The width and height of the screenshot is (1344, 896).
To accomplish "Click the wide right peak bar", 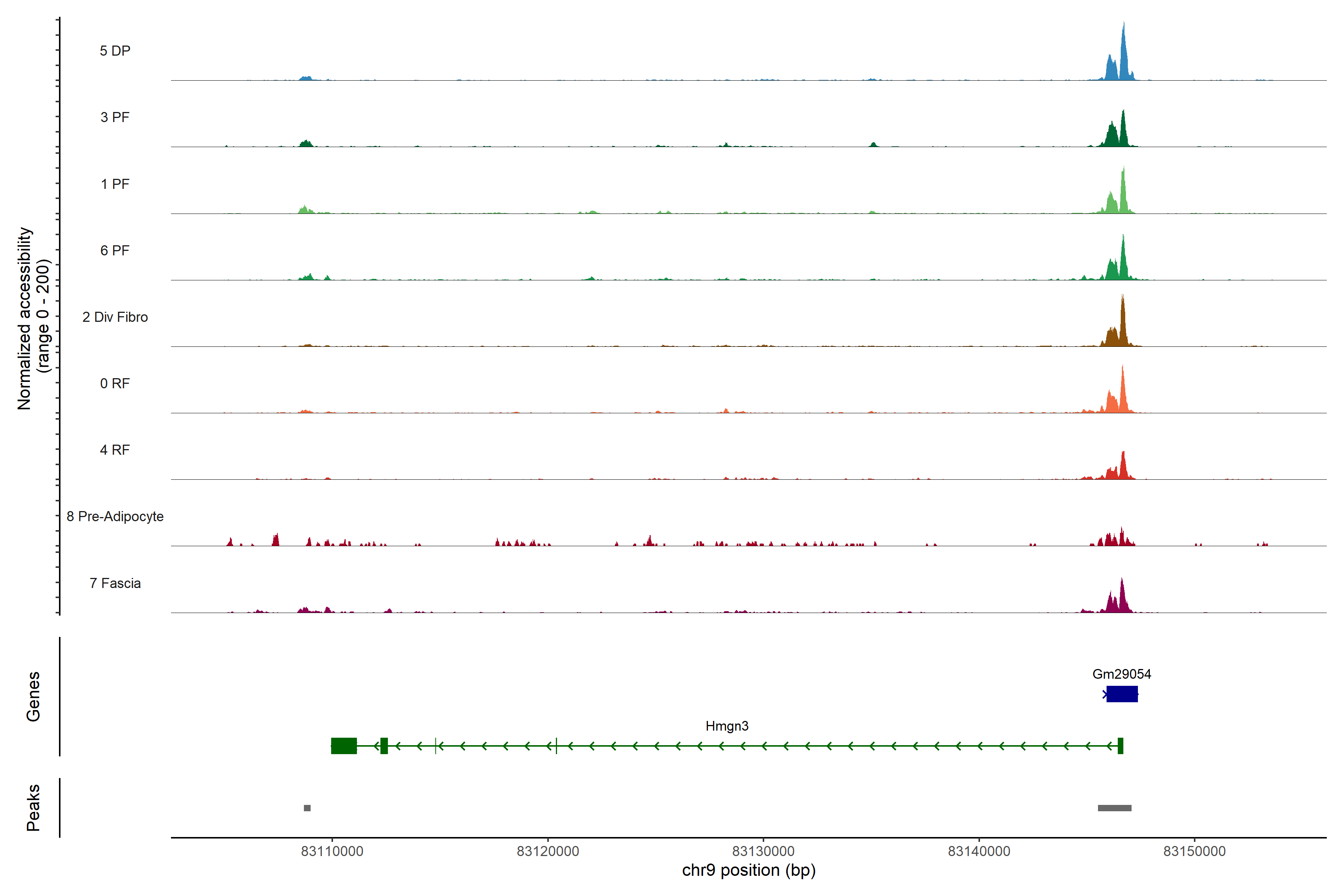I will tap(1114, 808).
